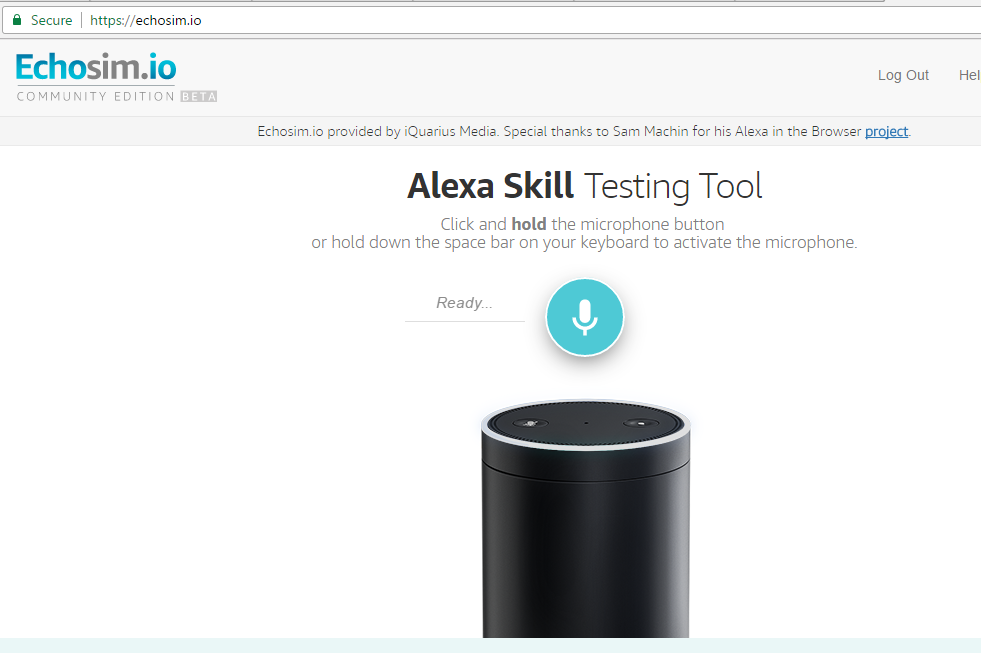This screenshot has height=653, width=981.
Task: Click the mute button on Echo top
Action: (531, 423)
